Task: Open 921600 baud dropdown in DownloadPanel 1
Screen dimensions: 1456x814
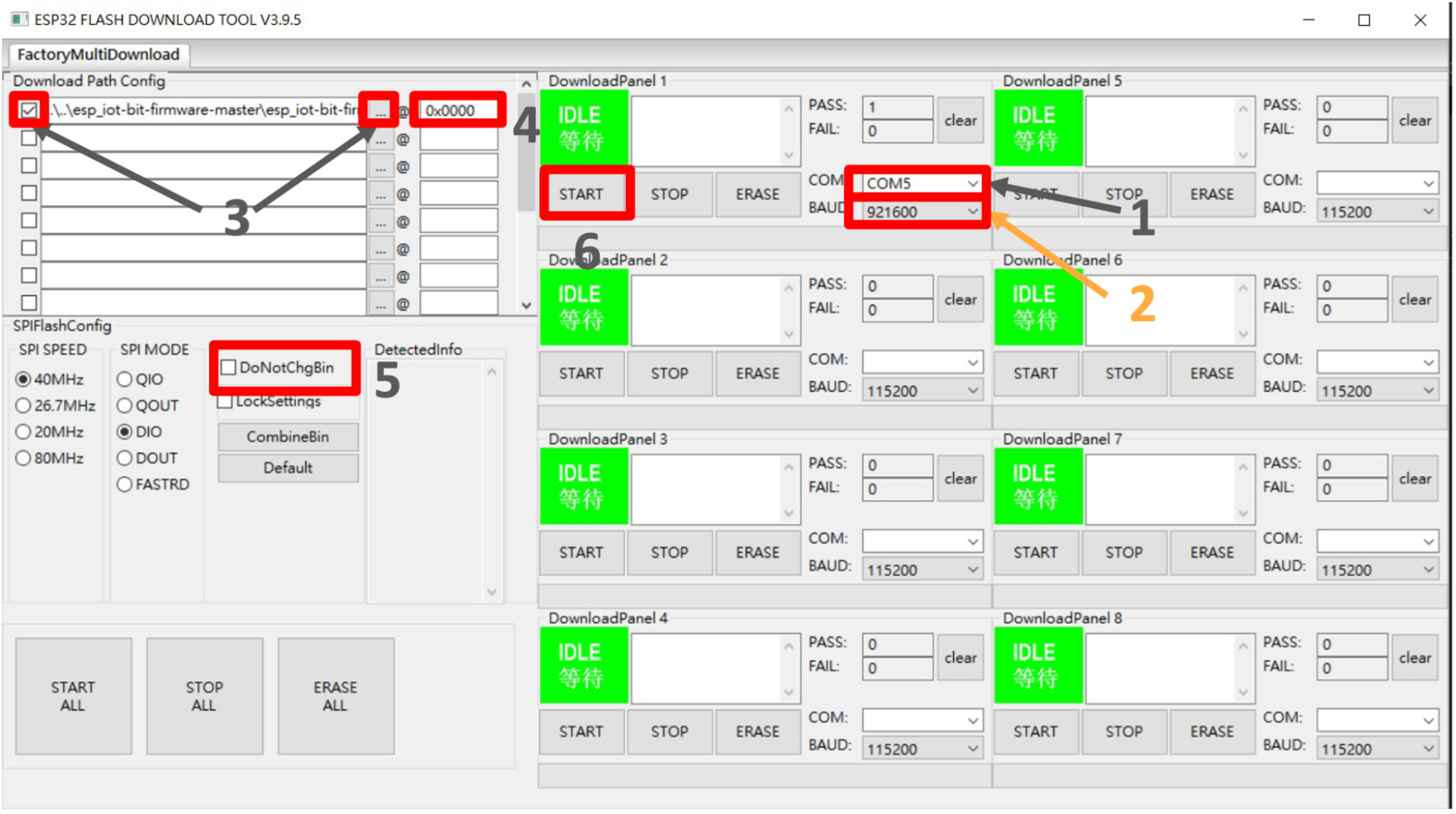Action: (921, 211)
